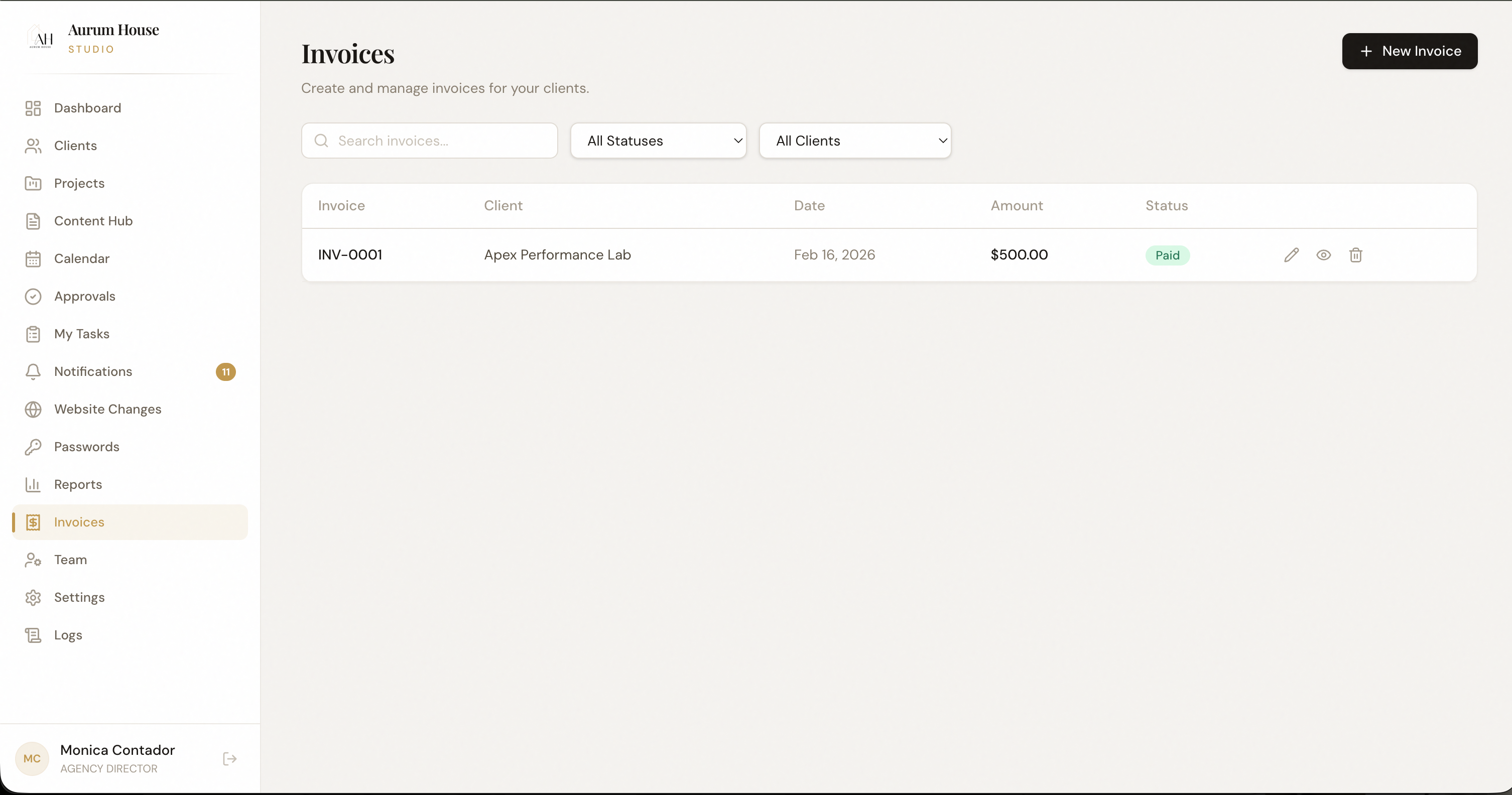1512x795 pixels.
Task: Select the Paid status badge
Action: 1167,255
